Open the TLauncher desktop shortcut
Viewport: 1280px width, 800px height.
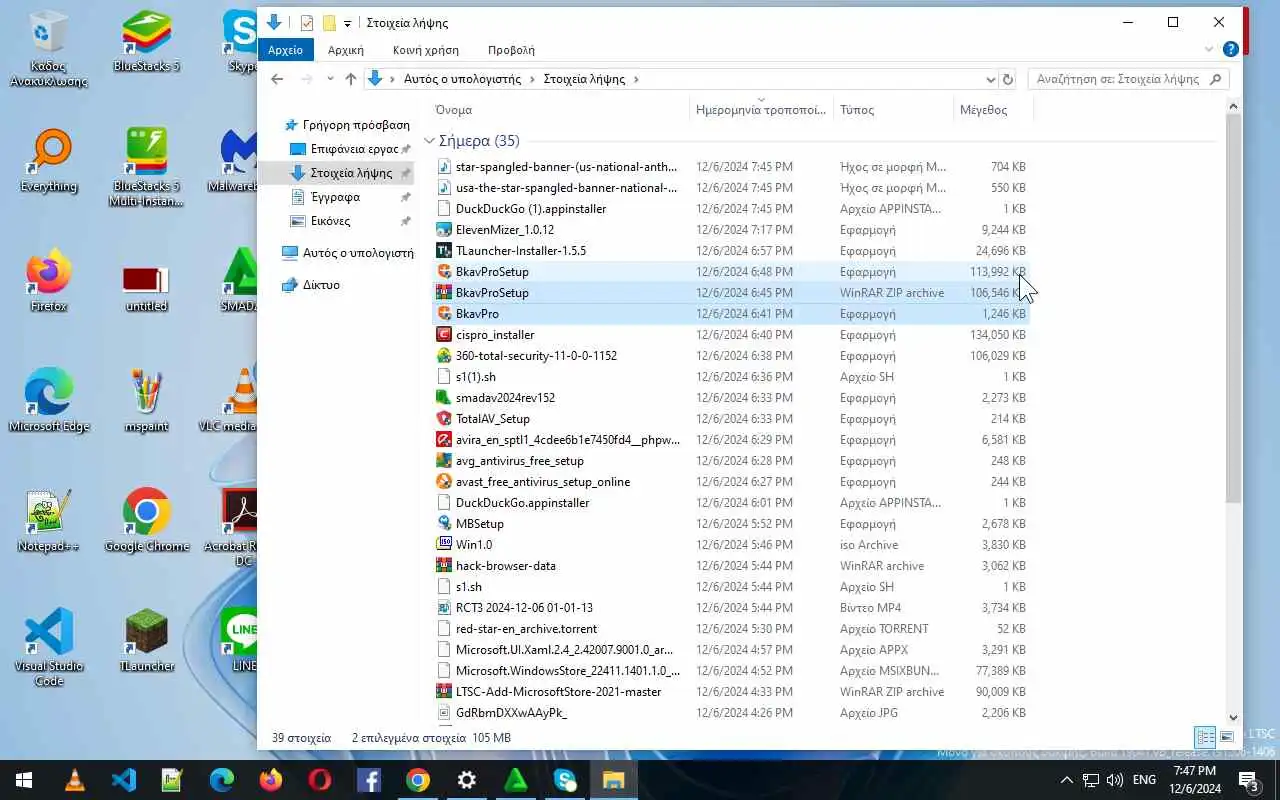click(147, 642)
